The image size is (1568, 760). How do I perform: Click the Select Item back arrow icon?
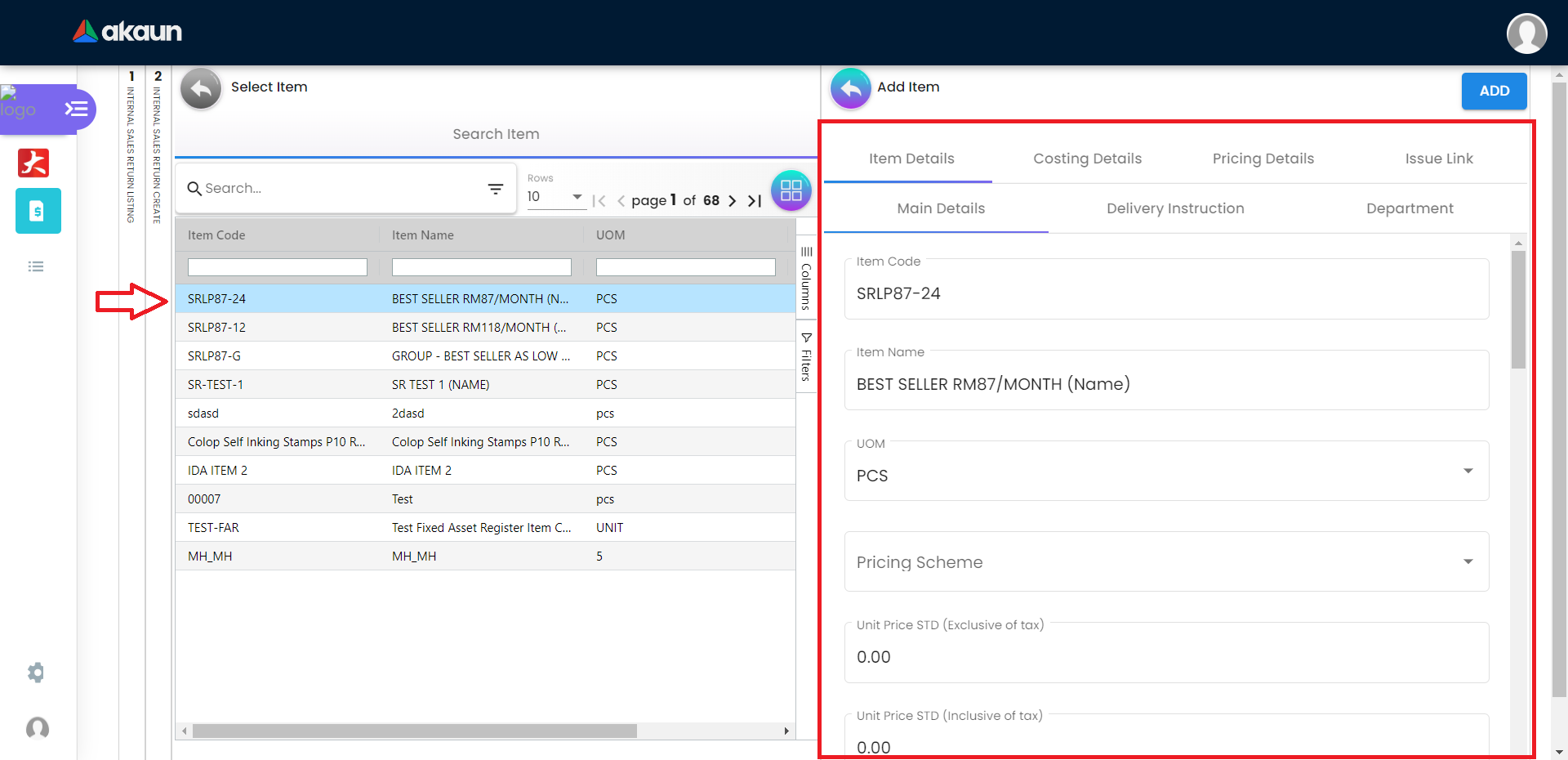[x=201, y=88]
